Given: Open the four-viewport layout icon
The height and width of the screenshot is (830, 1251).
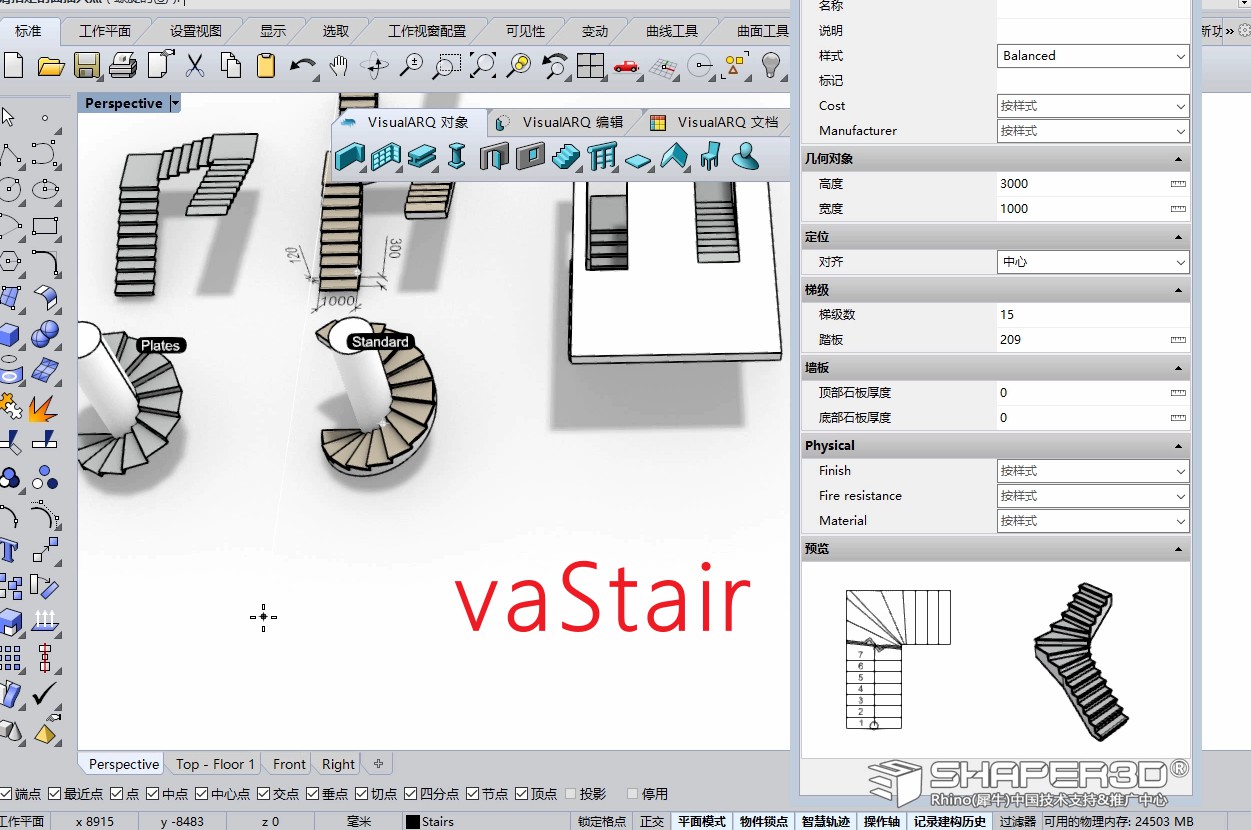Looking at the screenshot, I should [x=590, y=66].
